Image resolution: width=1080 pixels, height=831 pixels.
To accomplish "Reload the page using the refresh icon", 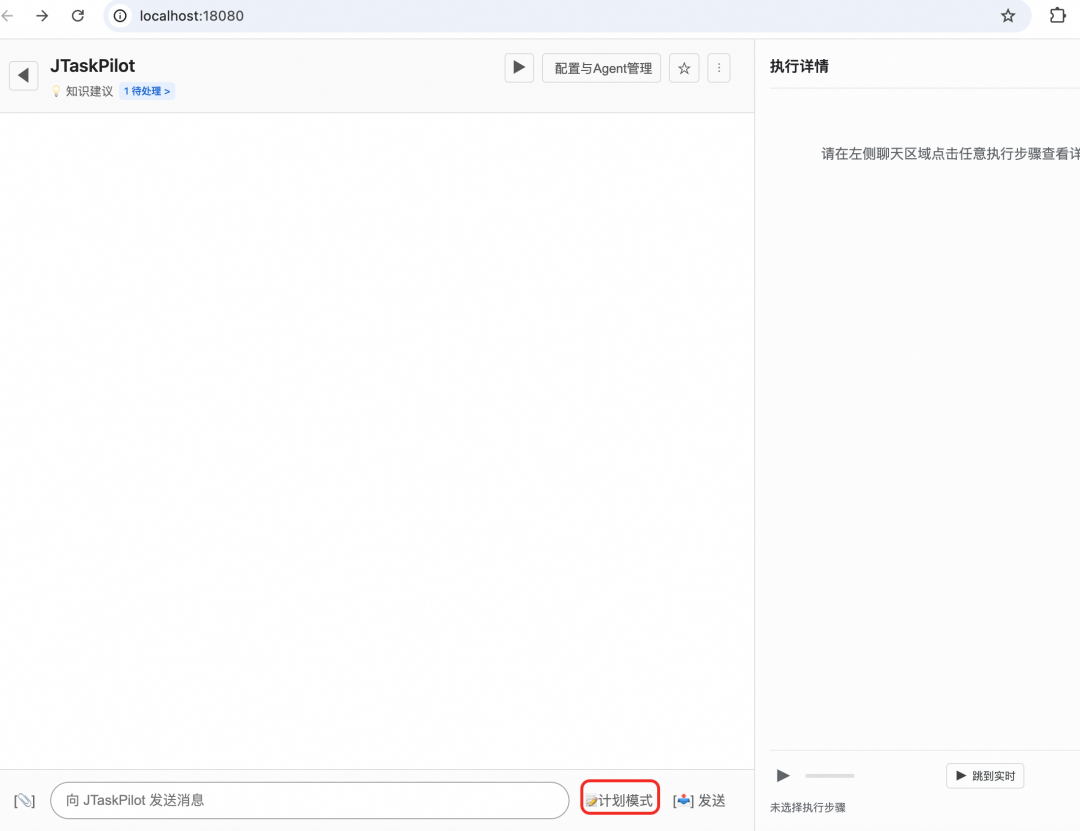I will pyautogui.click(x=78, y=15).
